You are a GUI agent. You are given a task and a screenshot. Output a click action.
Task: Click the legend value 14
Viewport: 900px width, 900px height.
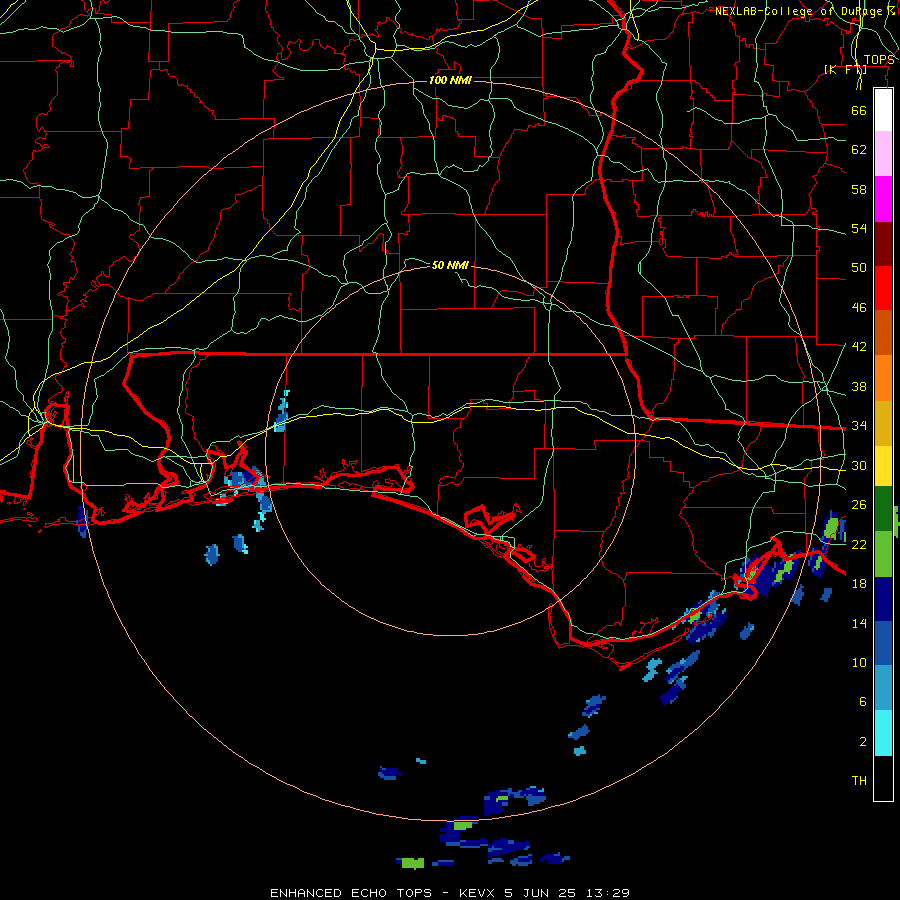(x=859, y=623)
